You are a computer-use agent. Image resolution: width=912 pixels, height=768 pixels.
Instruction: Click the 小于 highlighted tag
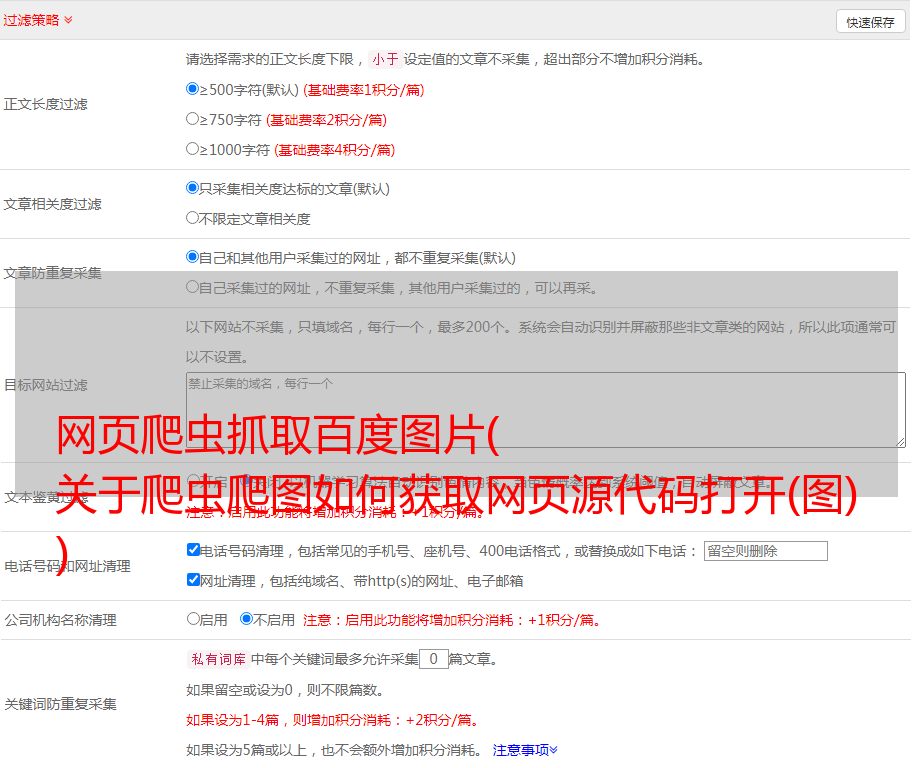tap(385, 59)
